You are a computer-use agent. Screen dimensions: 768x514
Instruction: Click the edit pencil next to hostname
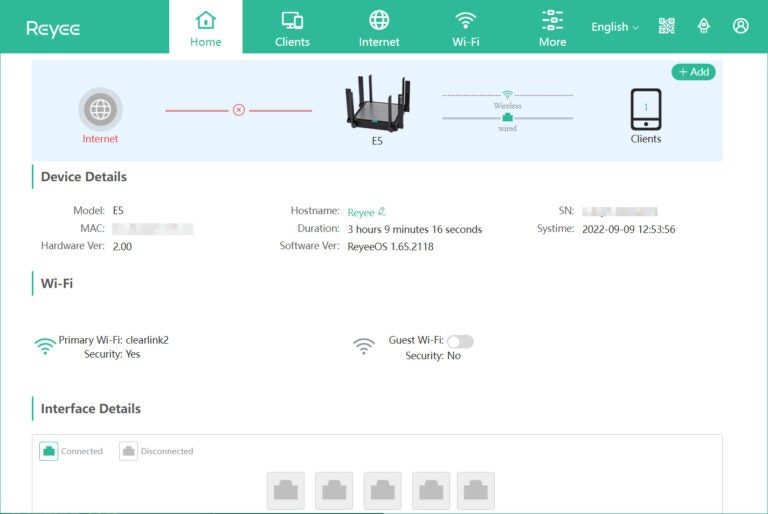pyautogui.click(x=382, y=212)
